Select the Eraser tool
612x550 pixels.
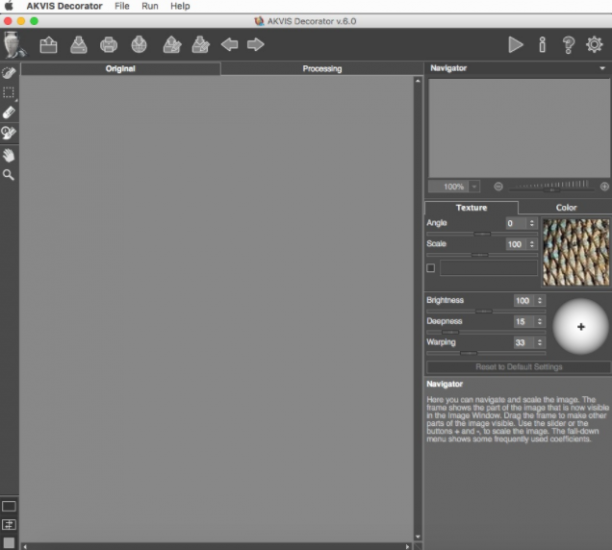click(x=9, y=112)
